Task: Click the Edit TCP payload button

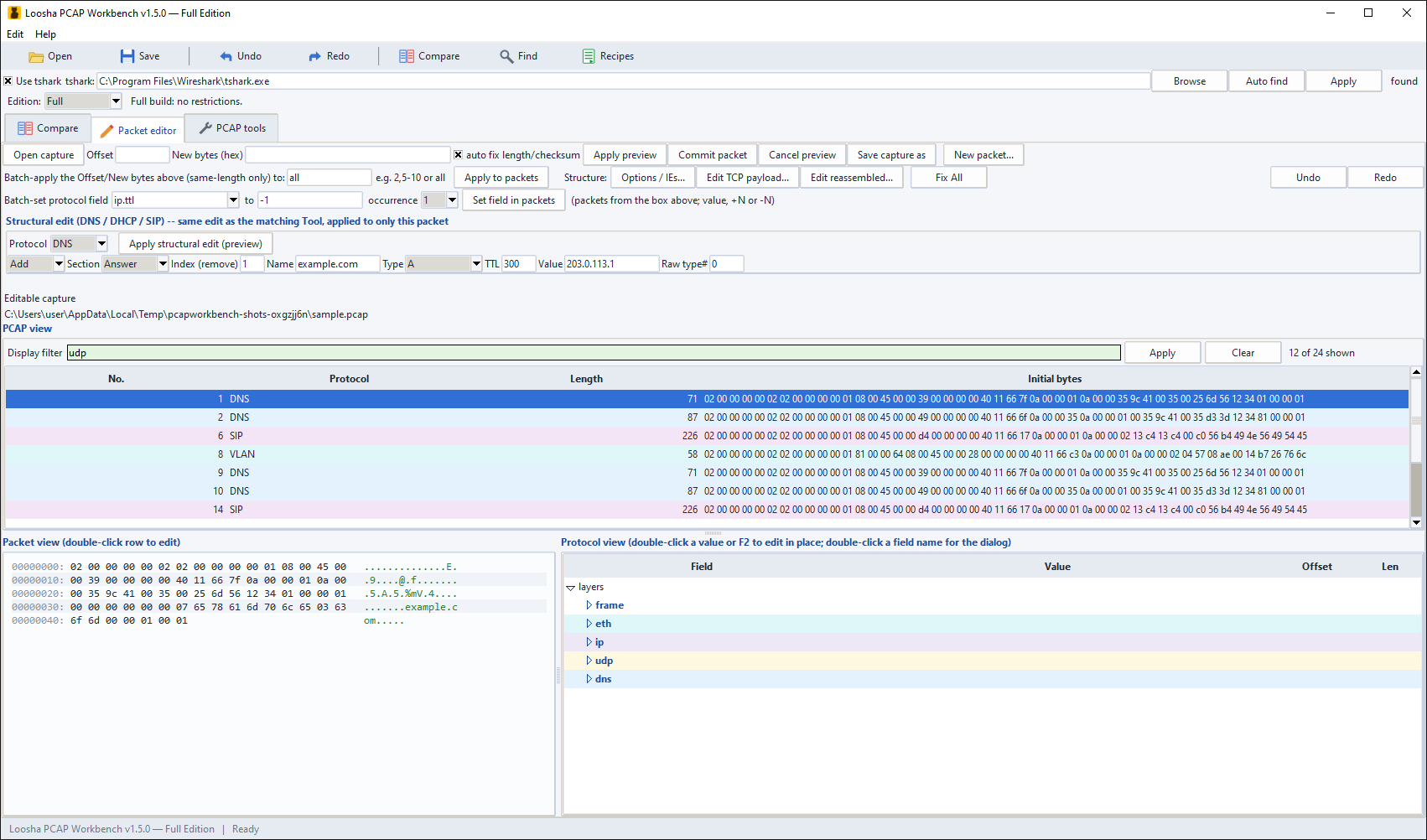Action: 748,178
